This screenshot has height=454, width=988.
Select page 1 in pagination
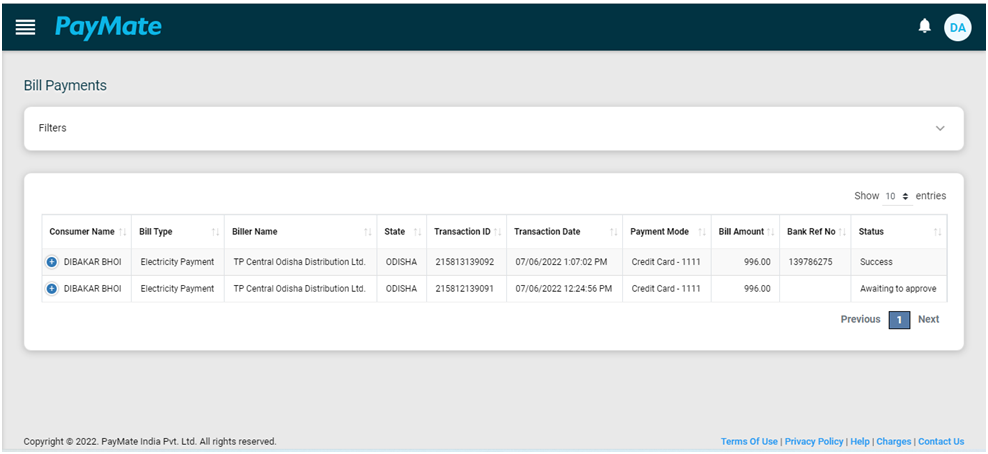(899, 320)
